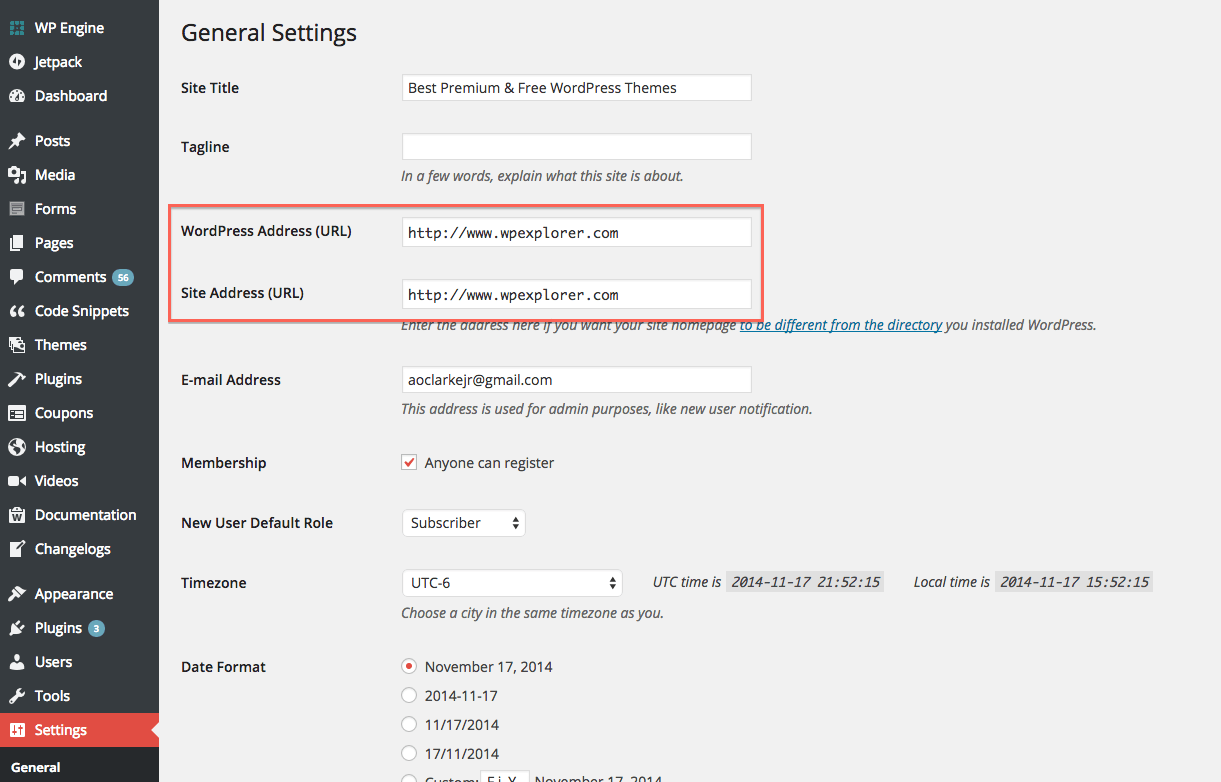This screenshot has height=782, width=1221.
Task: Click the Posts pushpin icon
Action: [17, 141]
